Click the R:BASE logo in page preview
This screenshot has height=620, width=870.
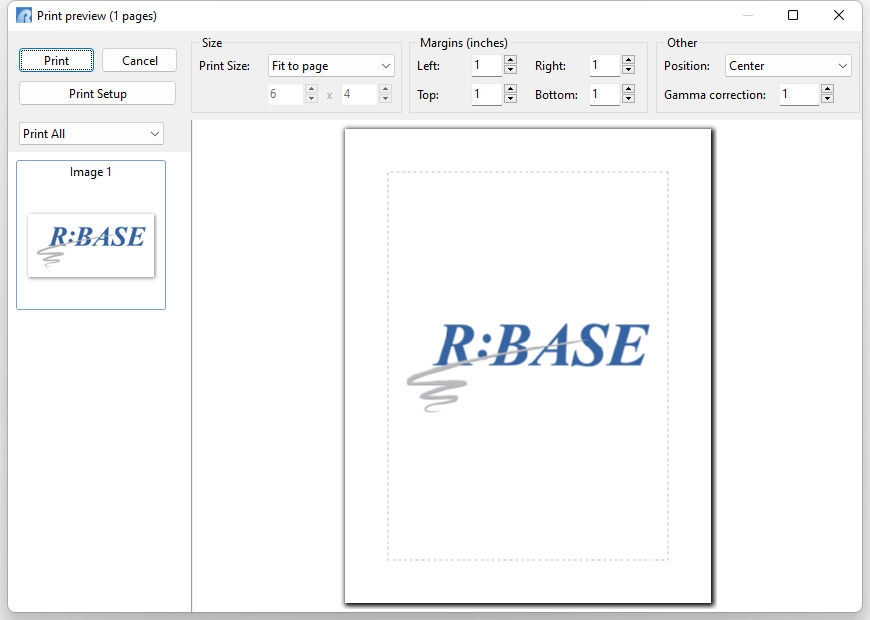tap(528, 366)
